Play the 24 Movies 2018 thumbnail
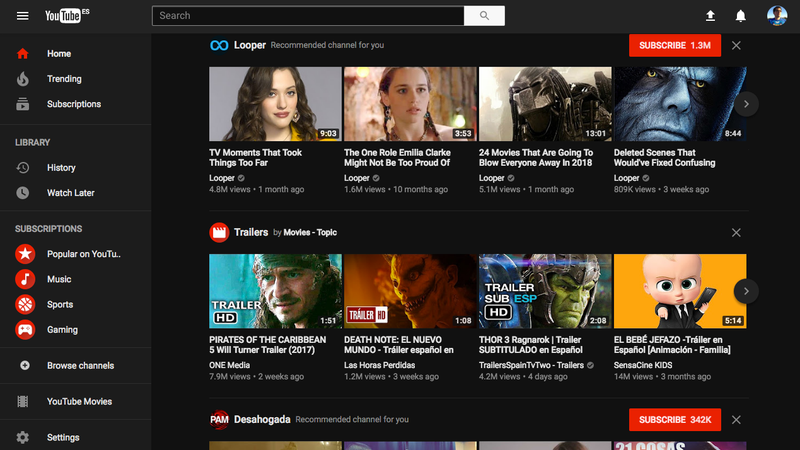 point(545,104)
